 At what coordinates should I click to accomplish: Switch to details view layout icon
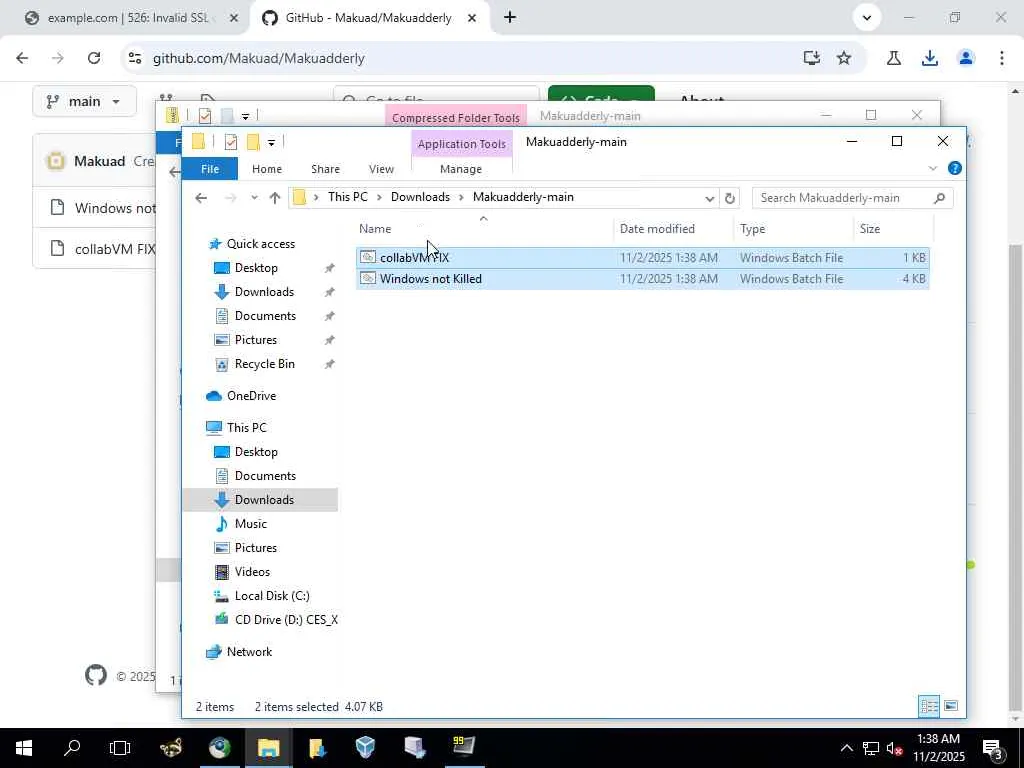coord(929,706)
